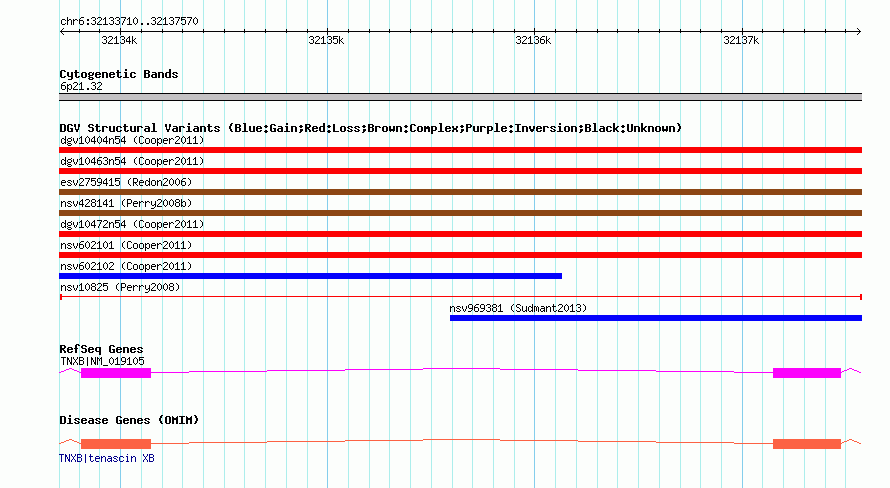Click the dgv10404n54 red variant bar
Viewport: 890px width, 488px height.
[460, 150]
